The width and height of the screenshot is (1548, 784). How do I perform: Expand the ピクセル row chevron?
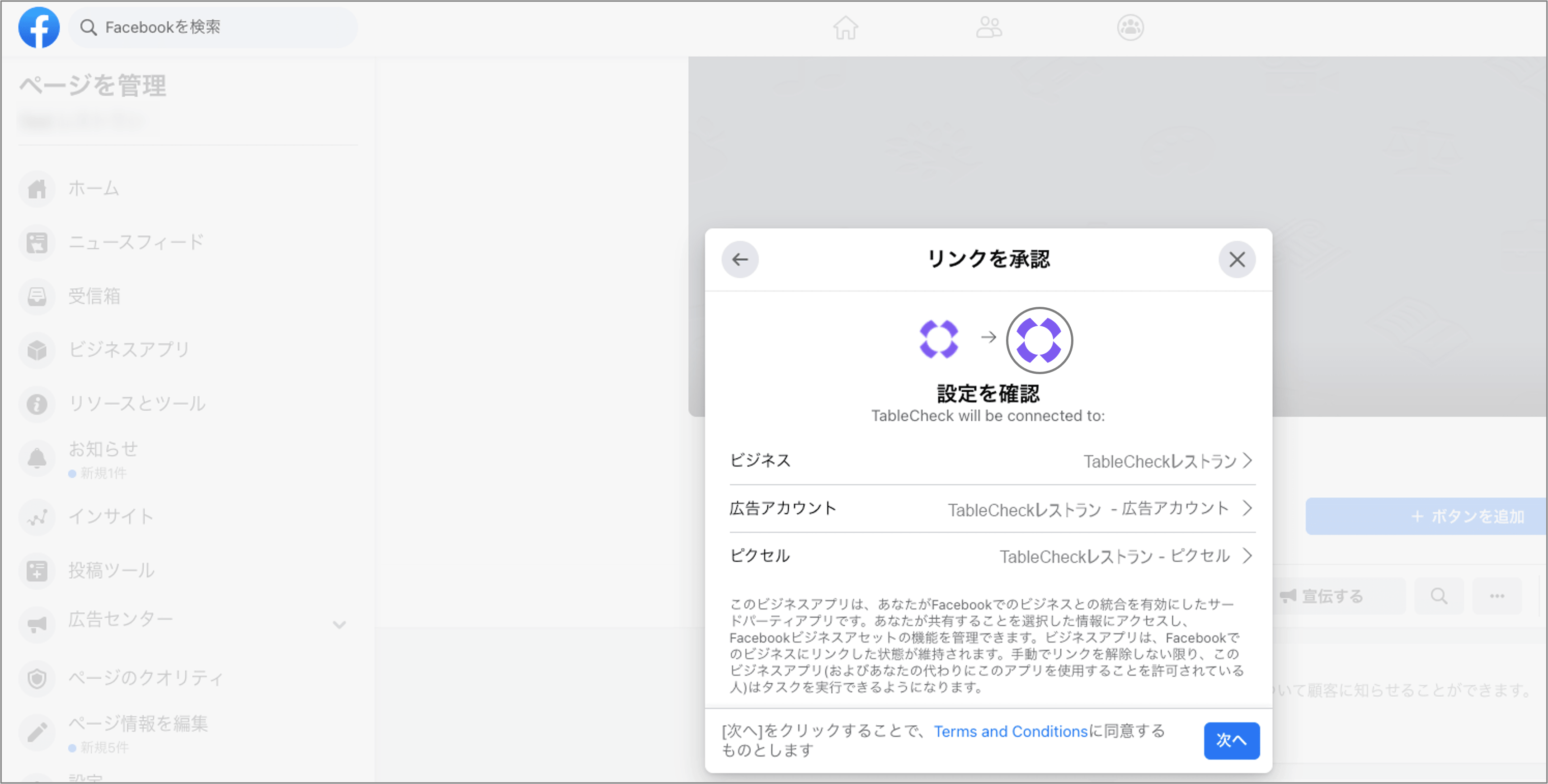[x=1247, y=556]
